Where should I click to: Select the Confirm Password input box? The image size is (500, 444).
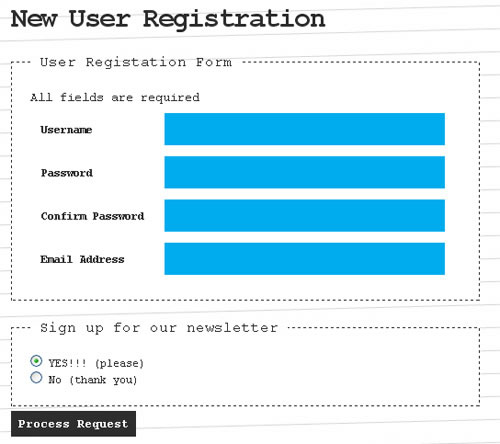(304, 216)
